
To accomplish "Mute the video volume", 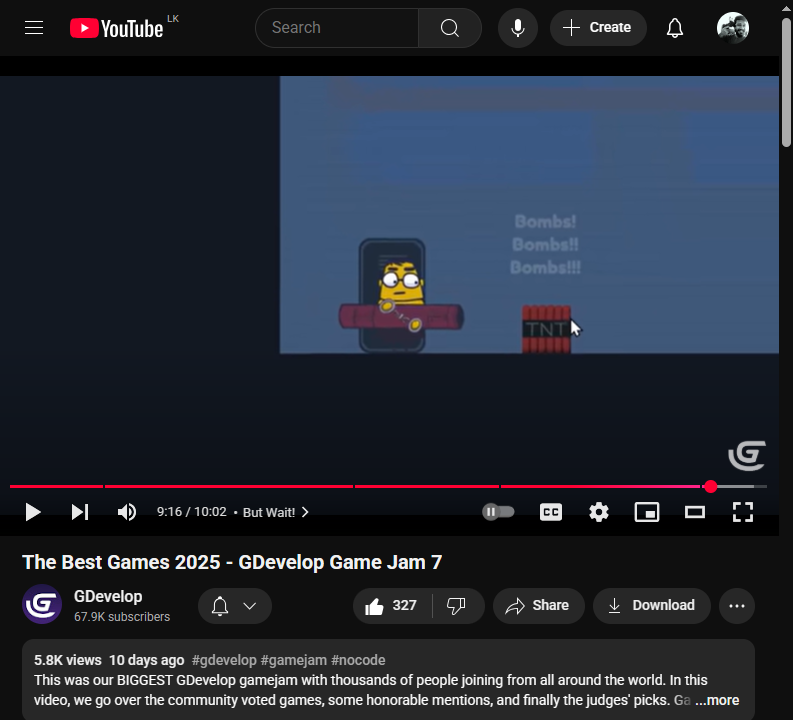I will click(127, 512).
